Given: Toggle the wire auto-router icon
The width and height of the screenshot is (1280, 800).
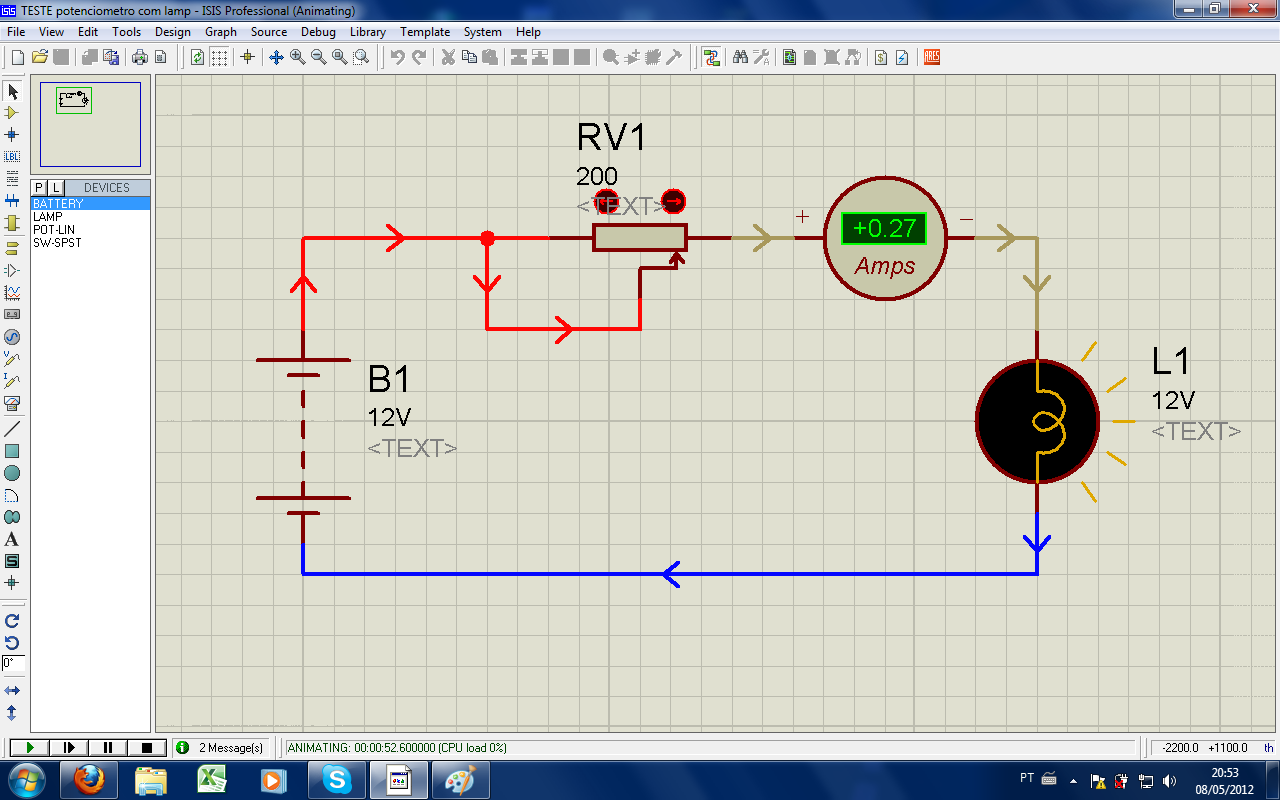Looking at the screenshot, I should pos(711,58).
